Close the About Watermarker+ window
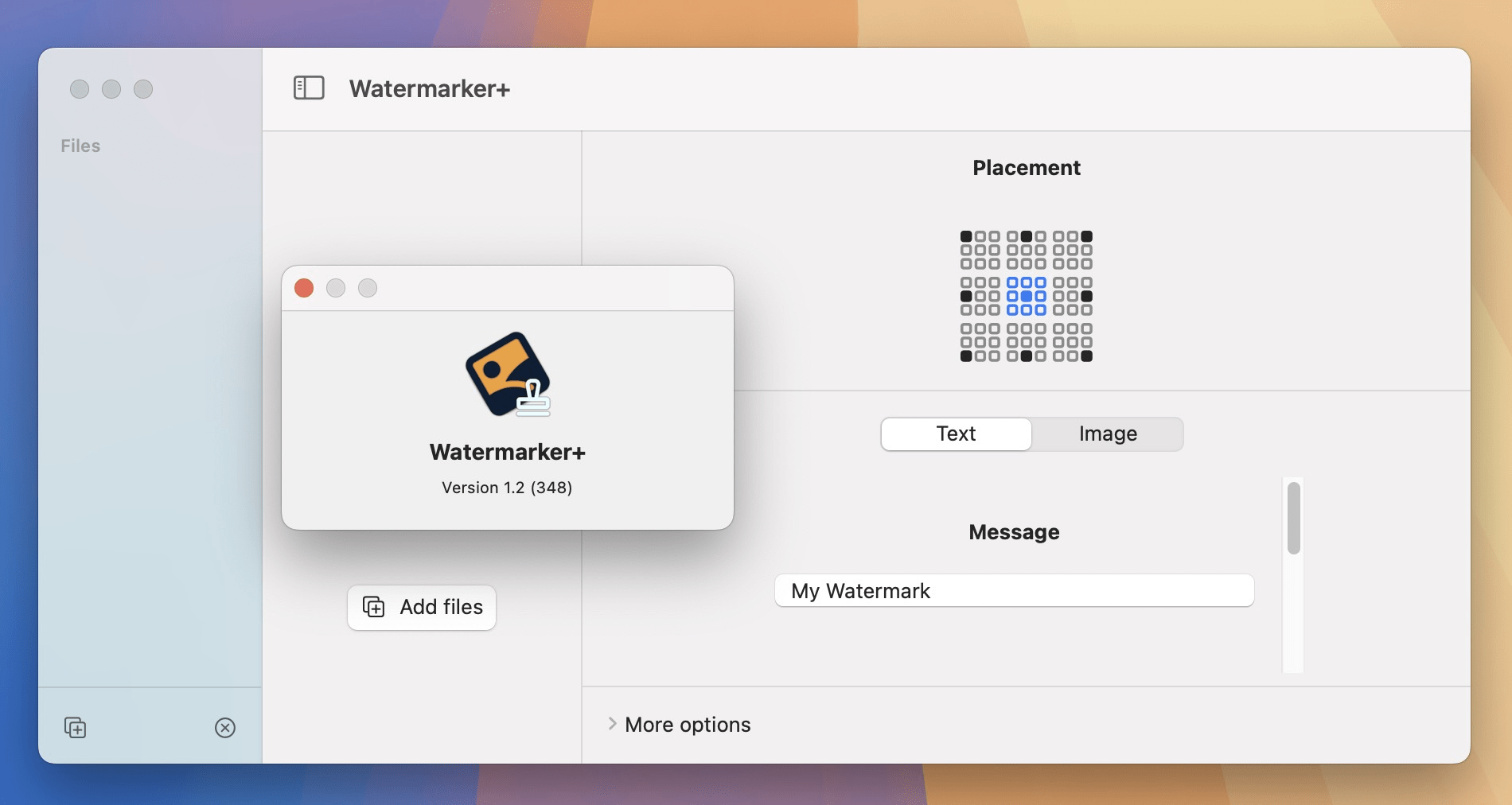 coord(303,288)
